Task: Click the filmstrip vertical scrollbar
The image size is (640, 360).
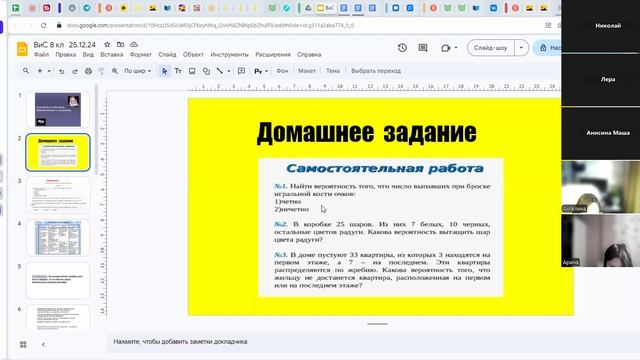Action: (x=97, y=129)
